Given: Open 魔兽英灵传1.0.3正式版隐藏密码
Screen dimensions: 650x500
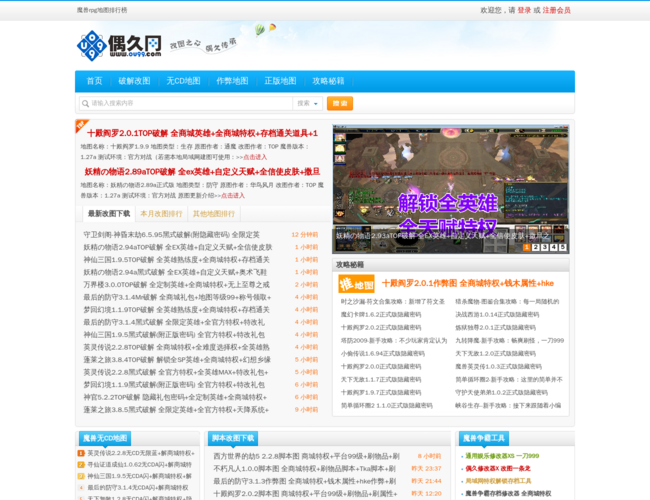Looking at the screenshot, I should tap(498, 367).
